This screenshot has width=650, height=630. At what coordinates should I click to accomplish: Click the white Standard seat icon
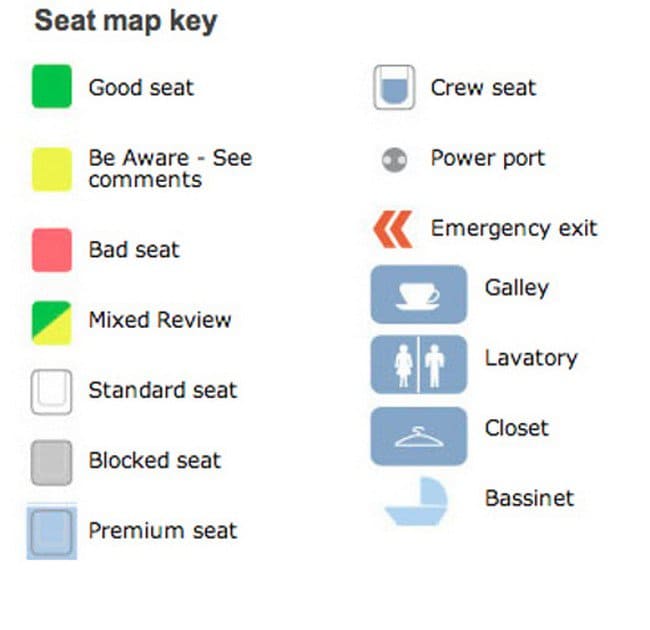pos(51,391)
